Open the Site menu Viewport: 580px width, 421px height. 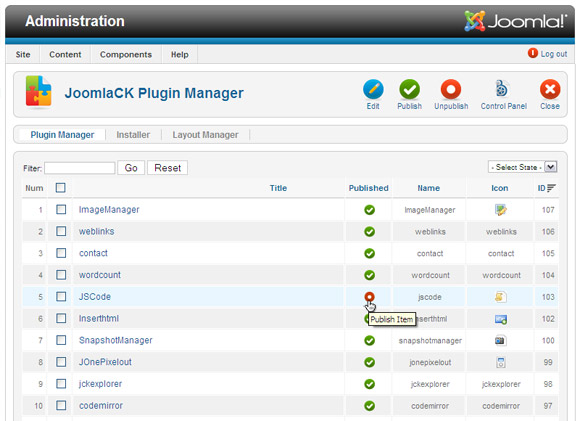(x=23, y=54)
